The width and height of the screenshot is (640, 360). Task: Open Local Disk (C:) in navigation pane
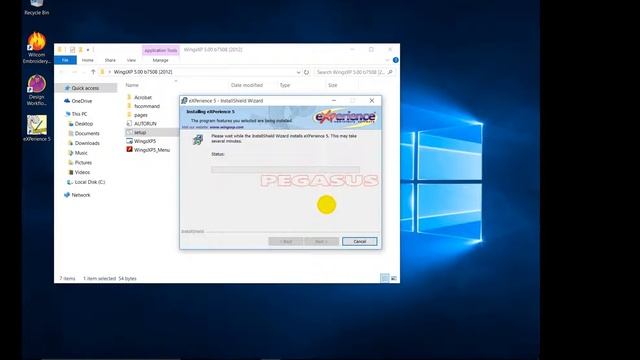(x=90, y=182)
